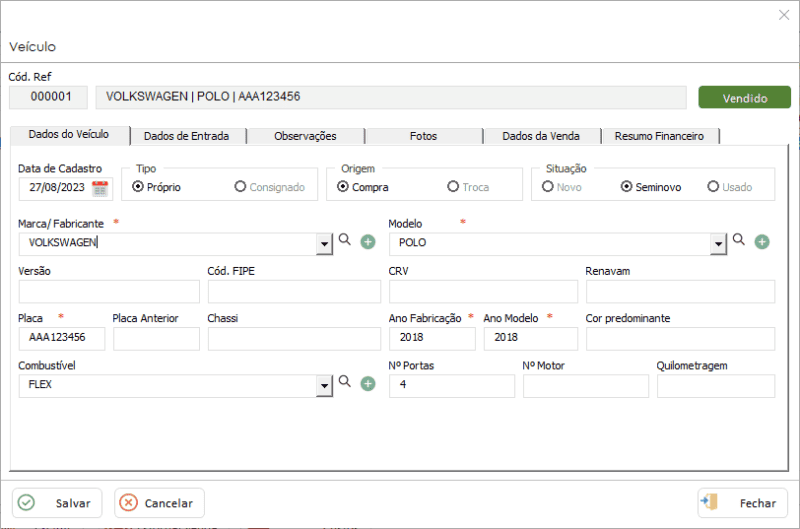The image size is (800, 529).
Task: Click the Quilometragem input field
Action: point(716,386)
